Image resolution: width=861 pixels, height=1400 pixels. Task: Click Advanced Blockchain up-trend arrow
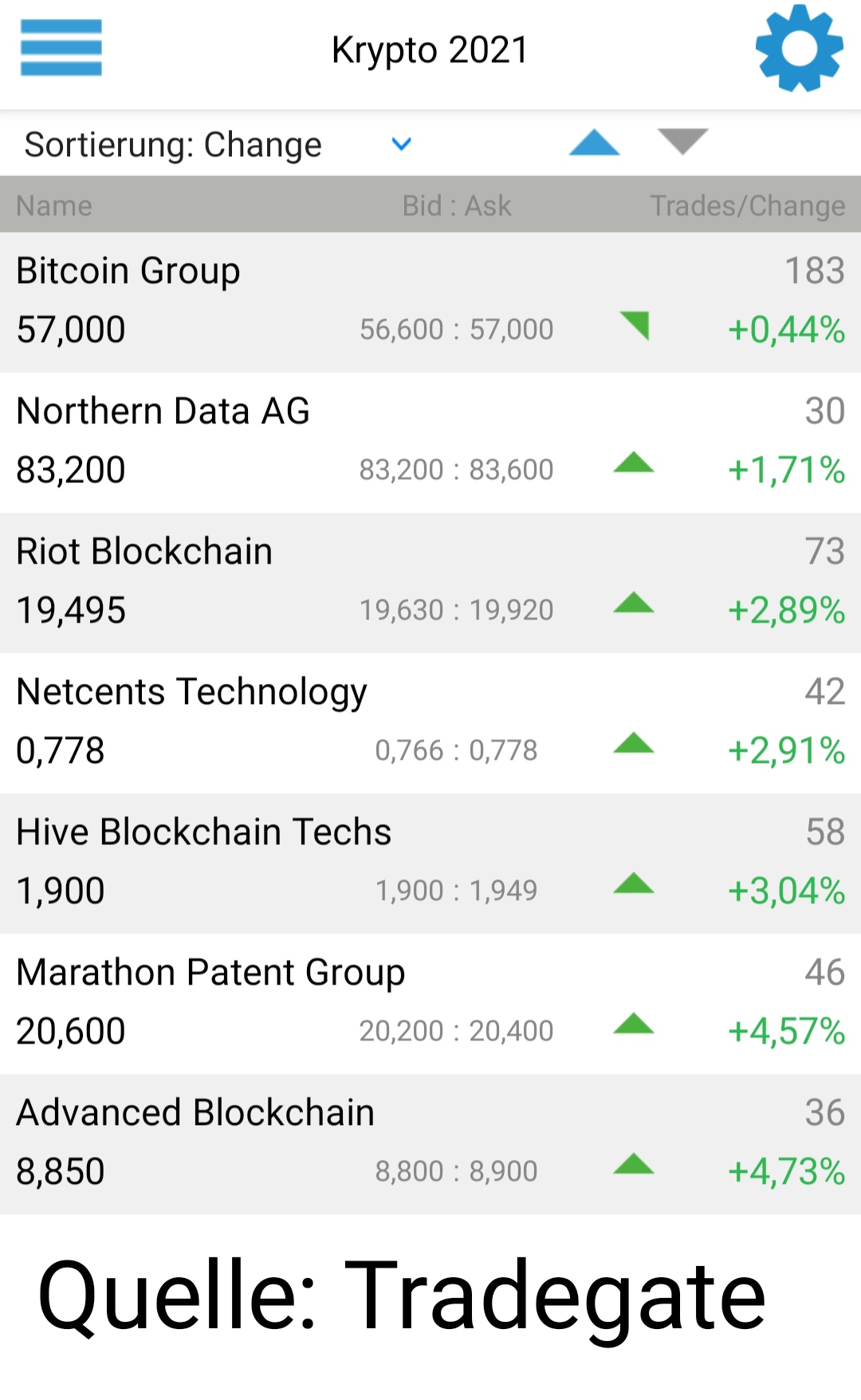[634, 1164]
